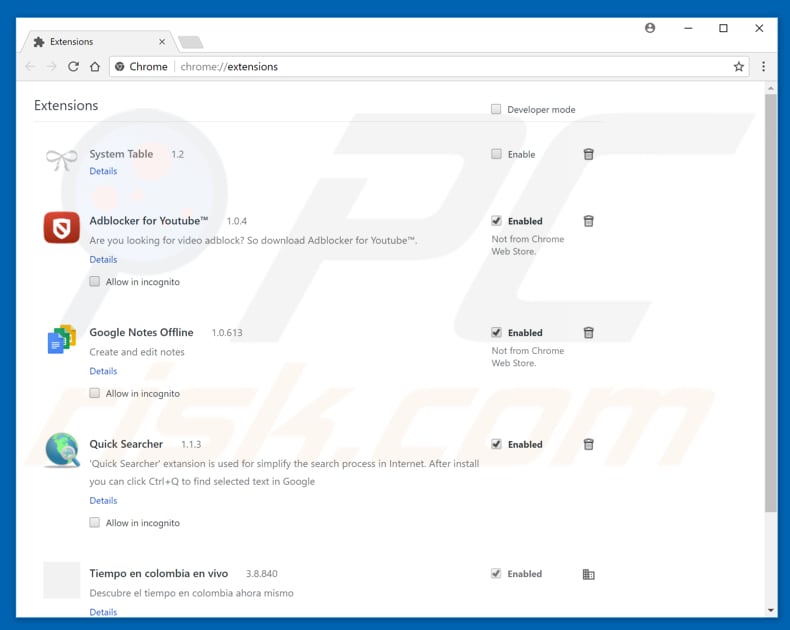This screenshot has height=630, width=790.
Task: Bookmark this page with the star
Action: (x=739, y=67)
